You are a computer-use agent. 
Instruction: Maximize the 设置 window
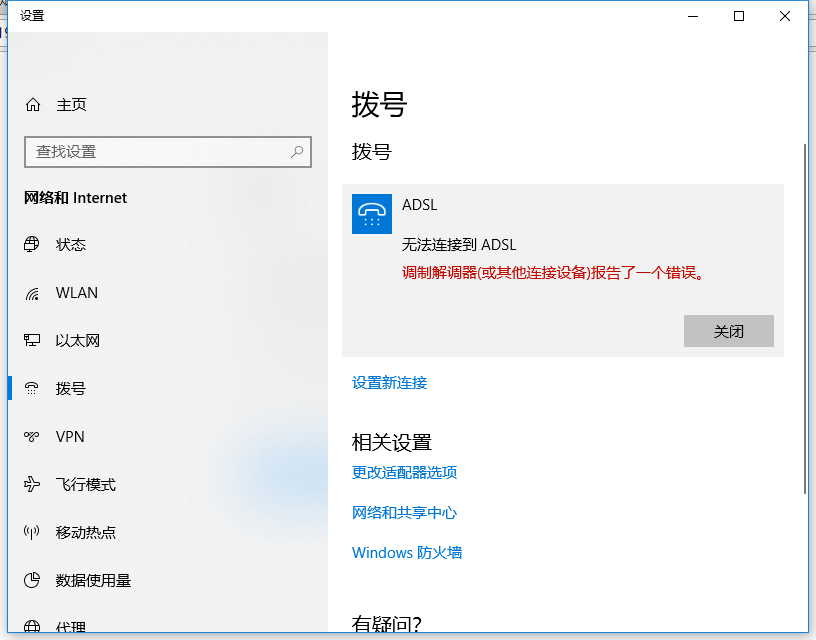coord(738,16)
